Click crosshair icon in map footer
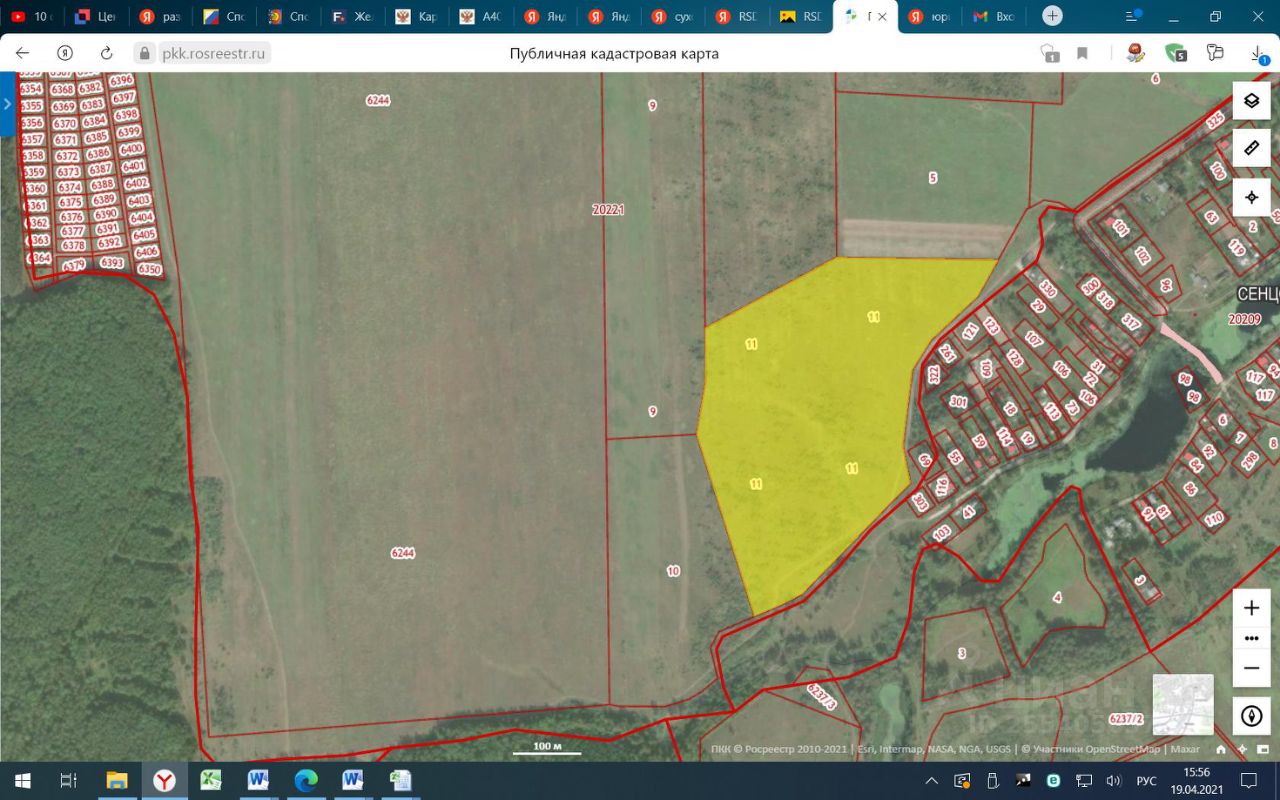The image size is (1280, 800). pyautogui.click(x=1242, y=748)
